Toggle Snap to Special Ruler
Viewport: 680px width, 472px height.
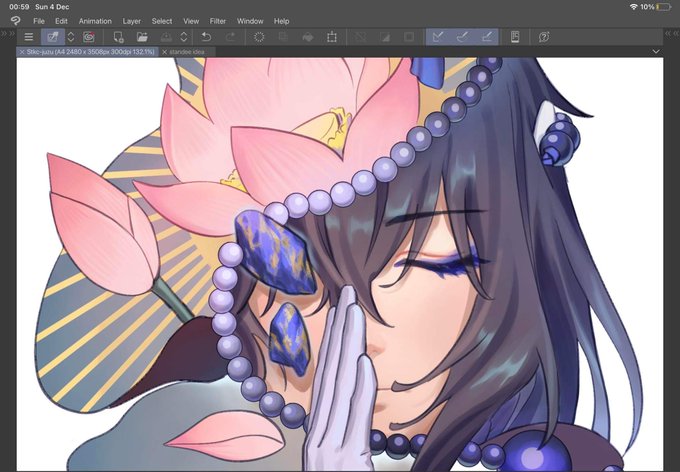pos(462,37)
